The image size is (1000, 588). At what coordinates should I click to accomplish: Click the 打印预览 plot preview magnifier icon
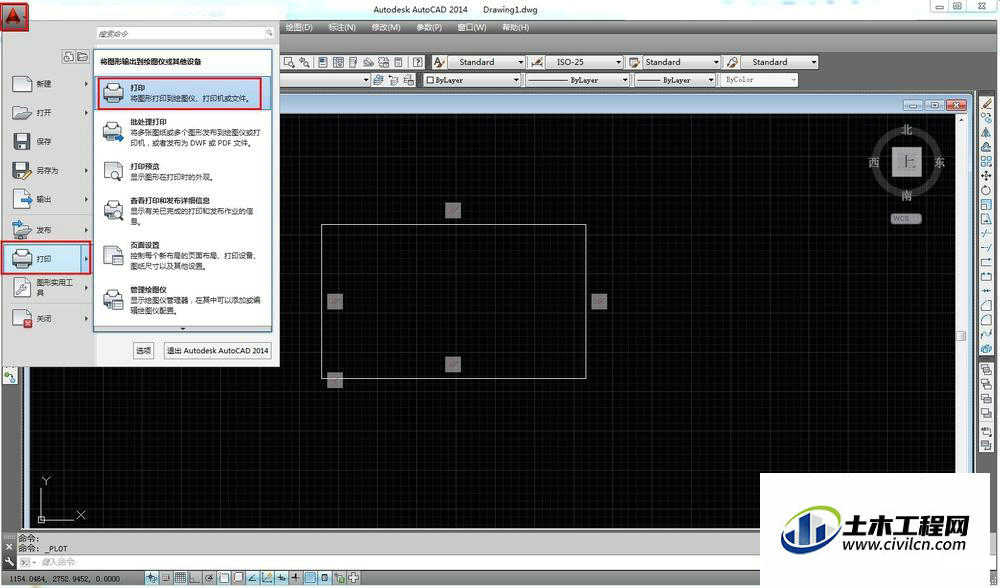coord(114,171)
